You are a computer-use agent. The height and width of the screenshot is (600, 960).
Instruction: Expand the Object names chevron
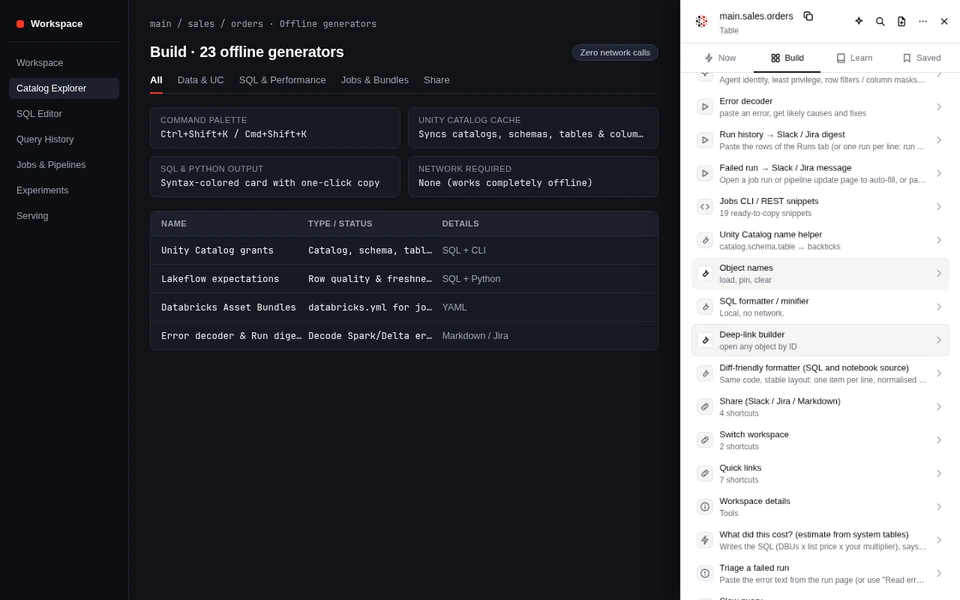939,274
